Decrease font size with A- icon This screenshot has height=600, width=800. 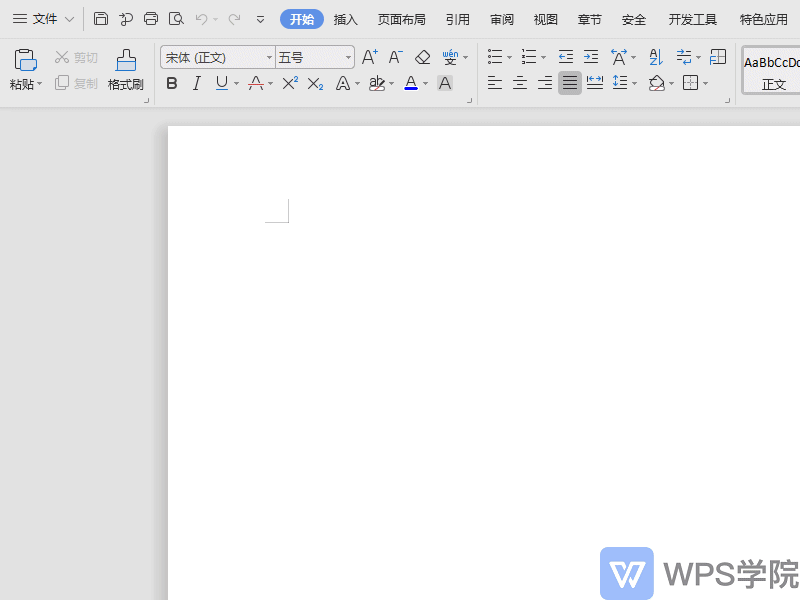(x=396, y=57)
